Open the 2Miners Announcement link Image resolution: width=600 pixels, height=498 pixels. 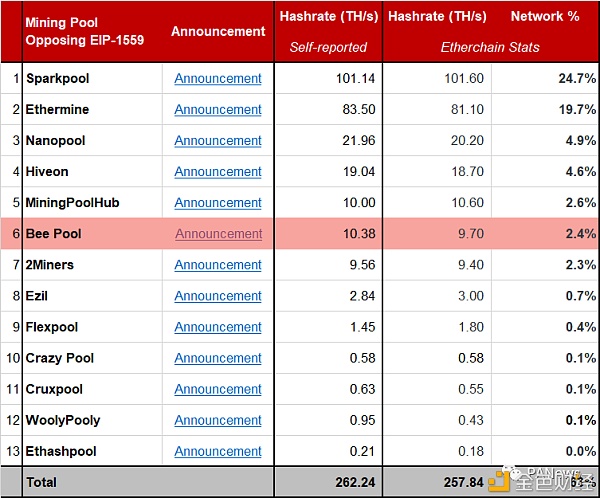[218, 265]
